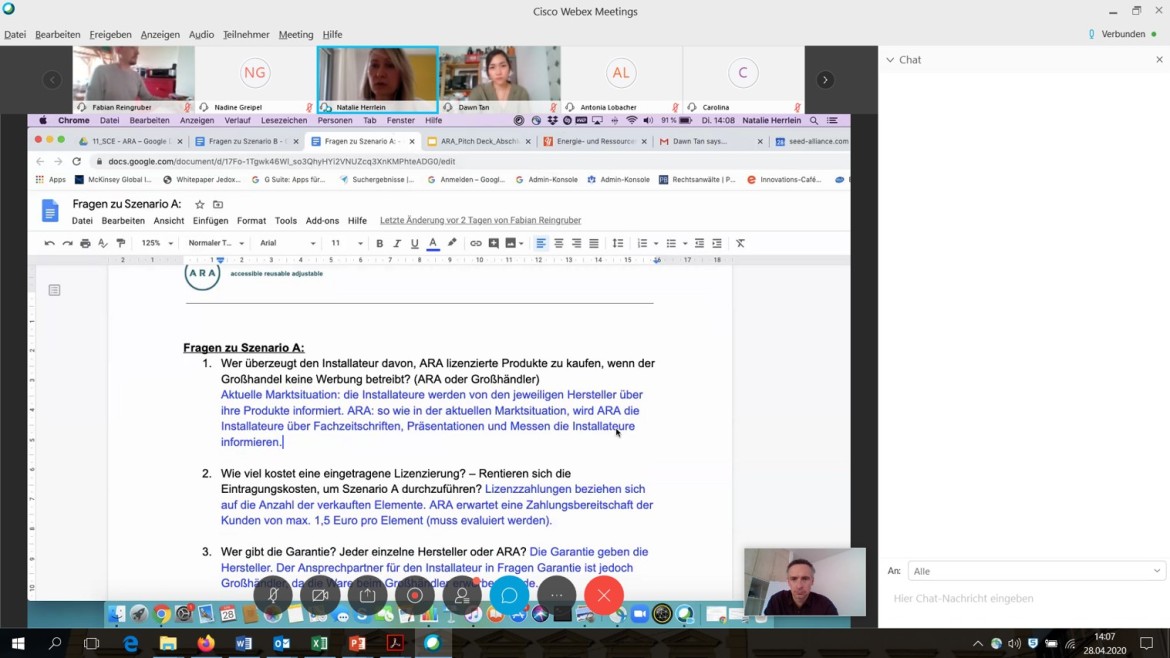The image size is (1170, 658).
Task: Click the underlined text color button
Action: [433, 243]
